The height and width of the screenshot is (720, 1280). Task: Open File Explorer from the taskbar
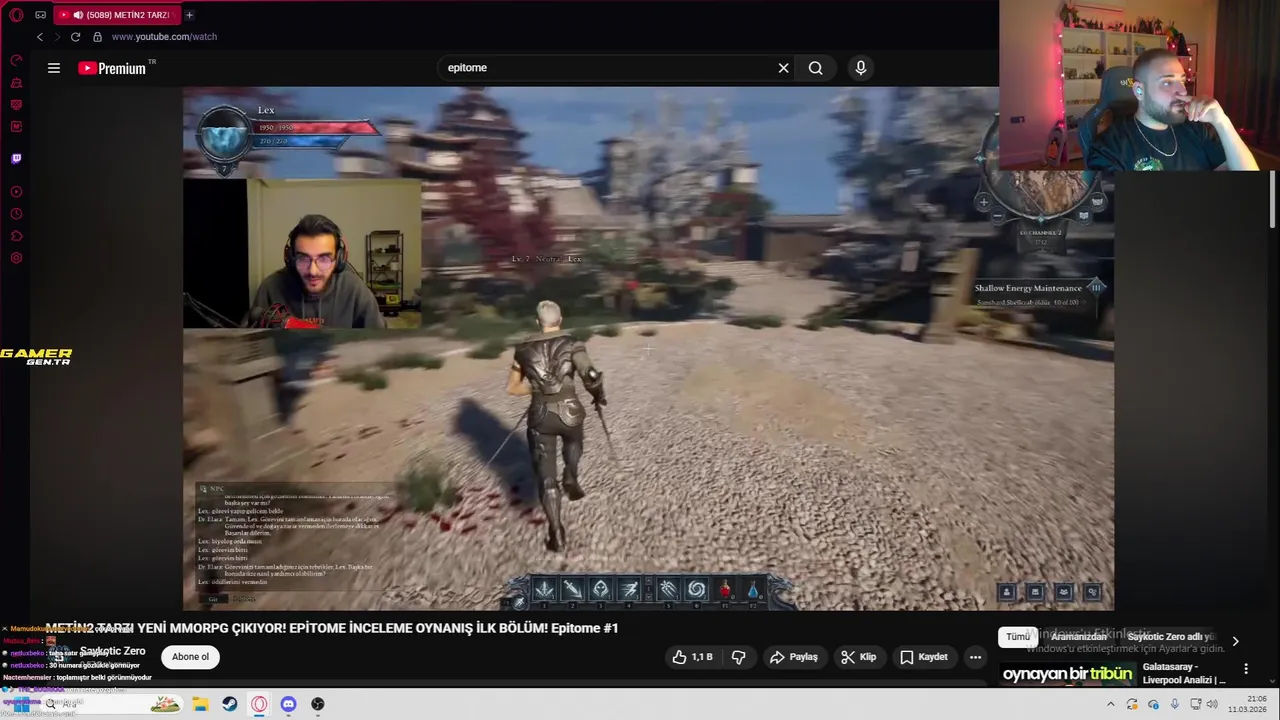pyautogui.click(x=200, y=704)
